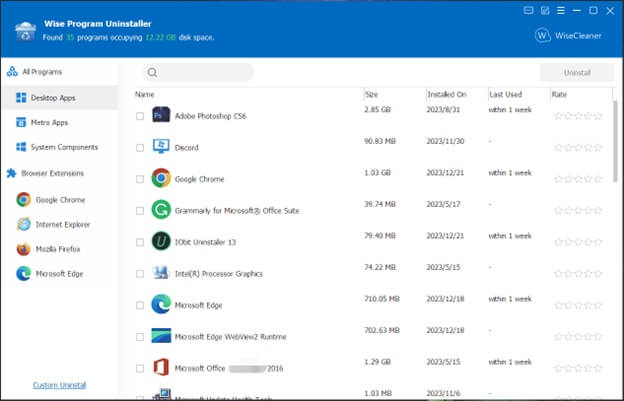Open the feedback message icon in title bar

click(x=528, y=11)
